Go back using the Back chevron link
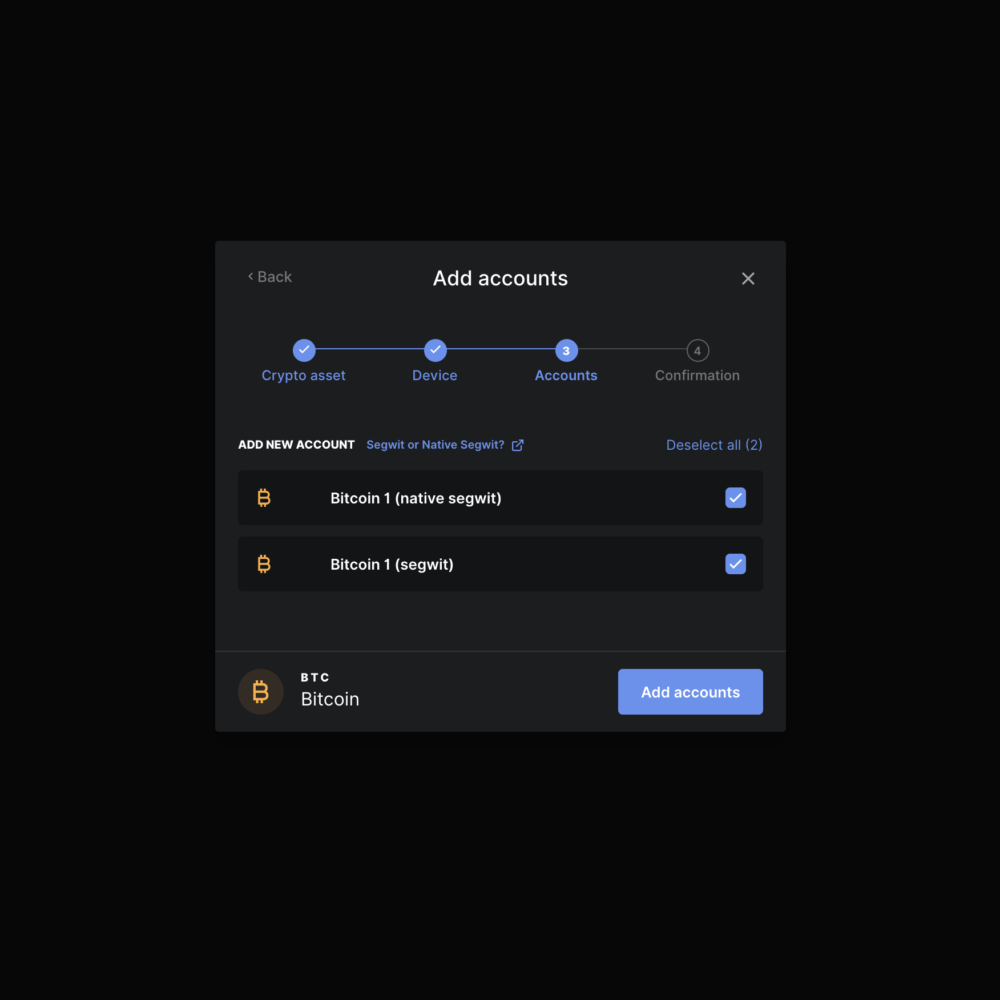 point(270,277)
